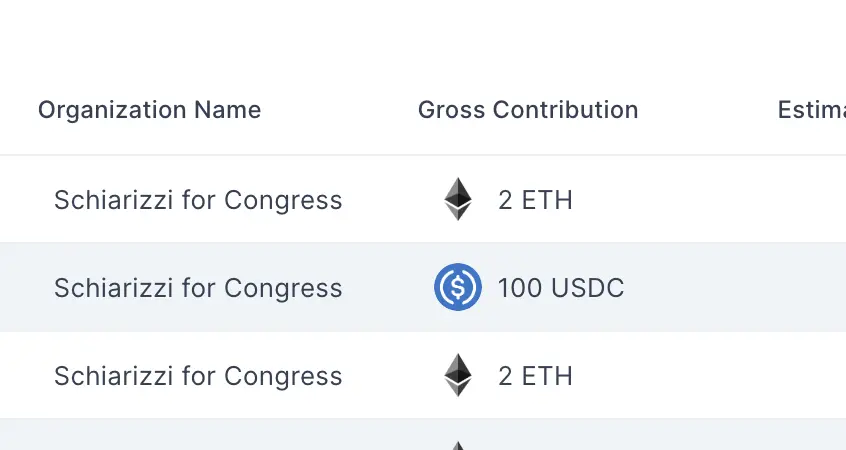Sort by Organization Name column header
This screenshot has width=846, height=450.
click(x=149, y=110)
